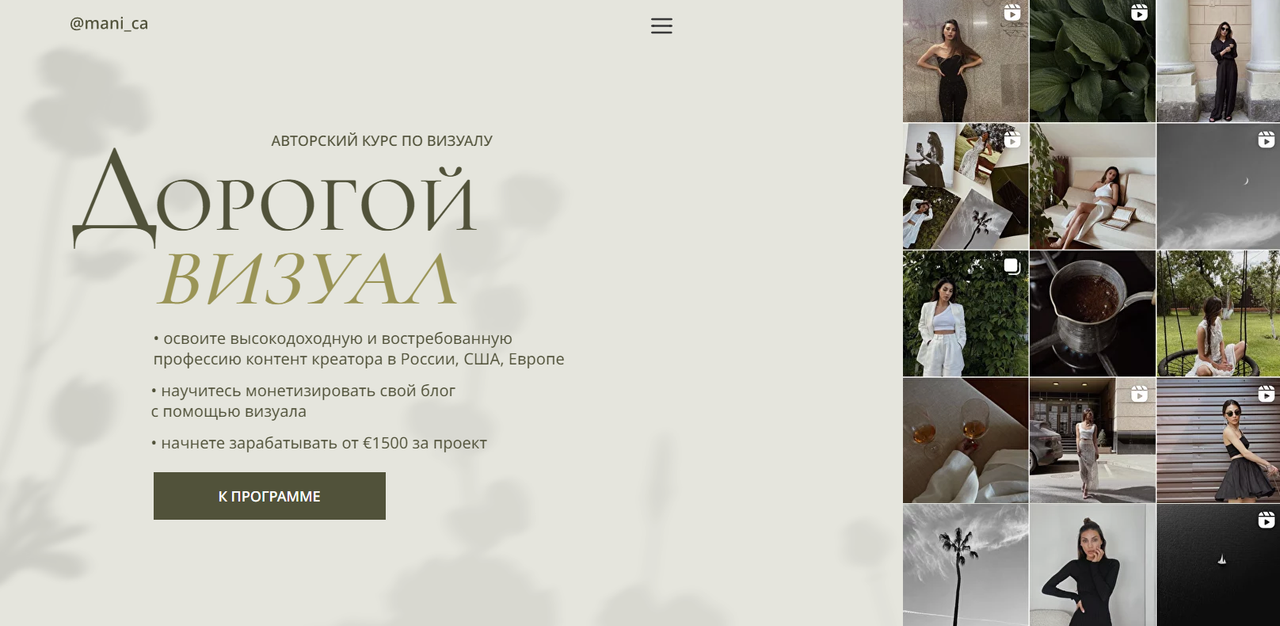1280x626 pixels.
Task: Open the hamburger menu
Action: click(x=661, y=26)
